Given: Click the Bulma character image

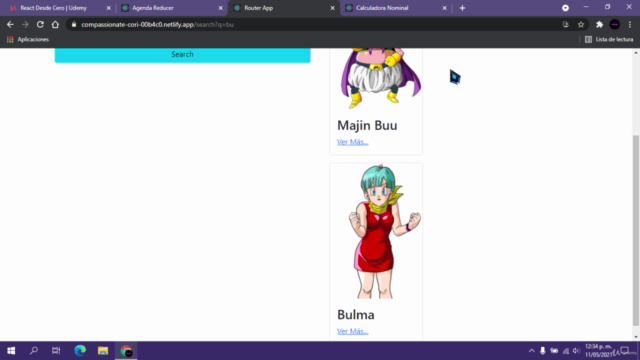Looking at the screenshot, I should (x=383, y=231).
